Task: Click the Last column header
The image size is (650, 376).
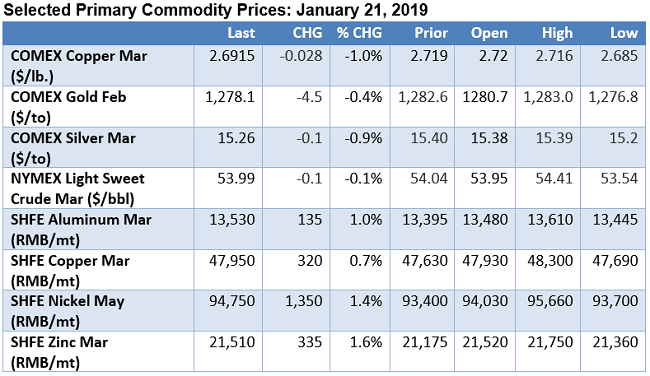Action: pos(241,33)
